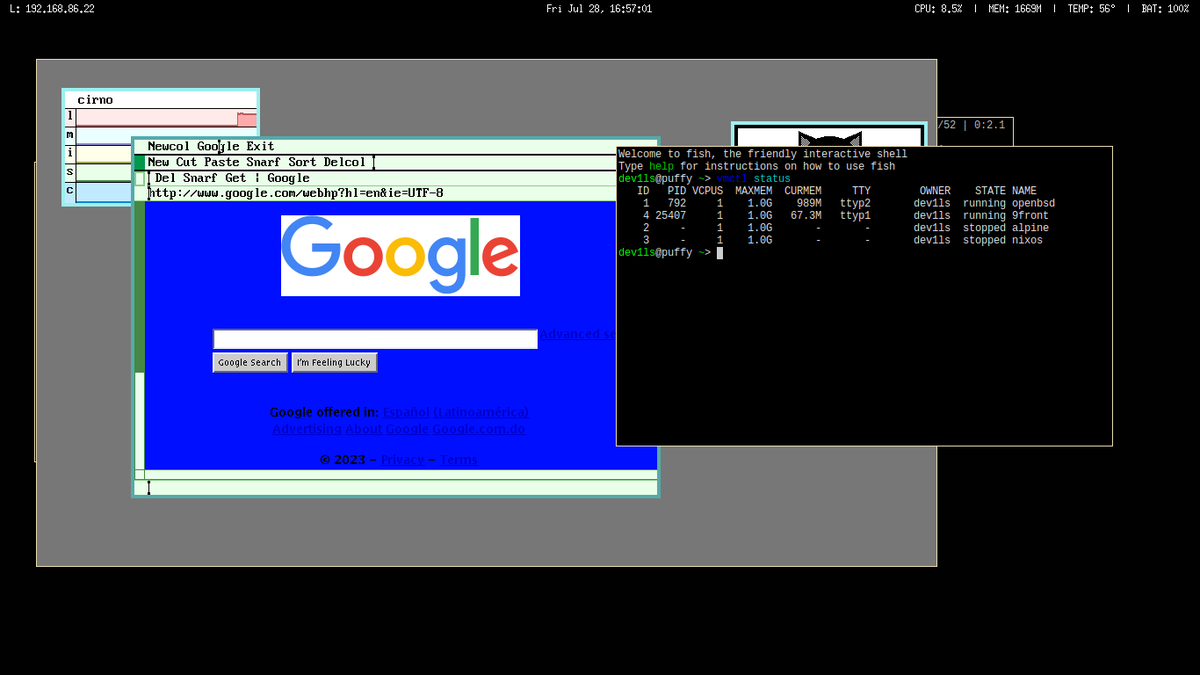Click Cut in the column tag
The height and width of the screenshot is (675, 1200).
coord(187,162)
